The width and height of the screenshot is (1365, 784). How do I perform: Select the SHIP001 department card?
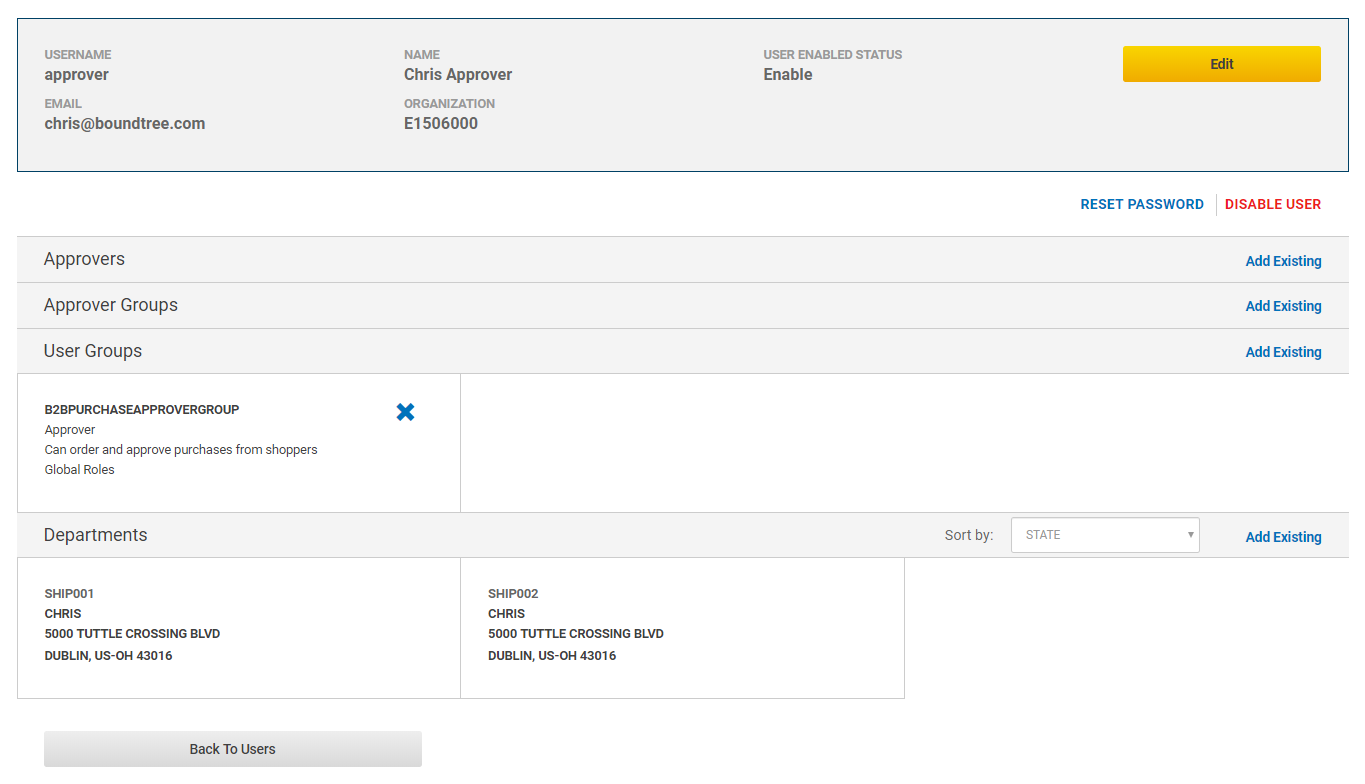point(238,628)
